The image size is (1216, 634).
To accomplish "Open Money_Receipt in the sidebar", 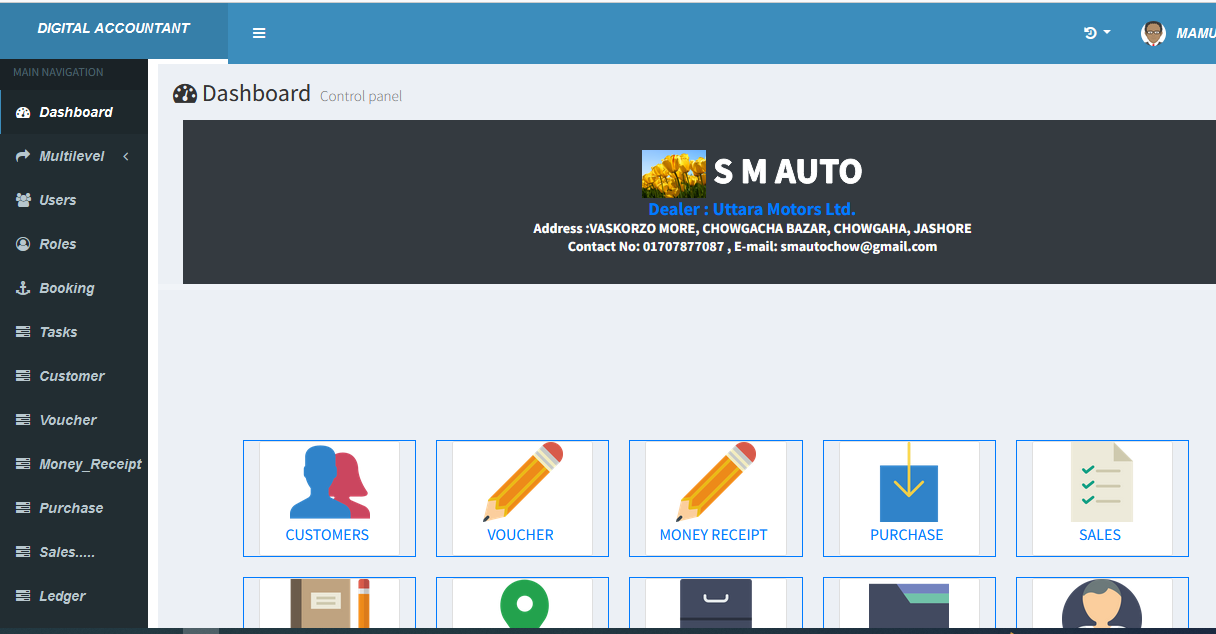I will point(74,464).
